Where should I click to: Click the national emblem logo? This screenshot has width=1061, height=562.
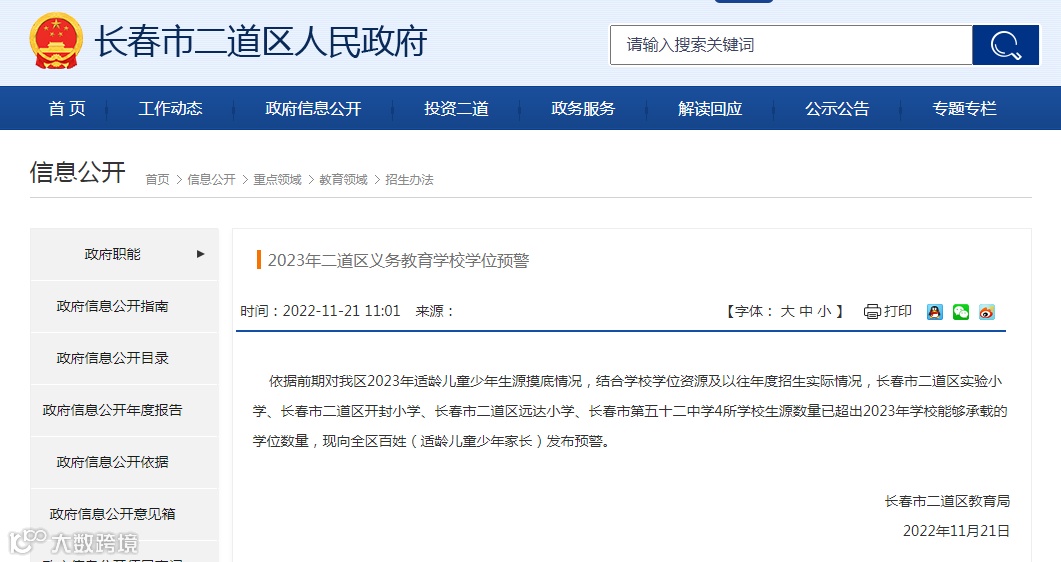click(x=56, y=41)
